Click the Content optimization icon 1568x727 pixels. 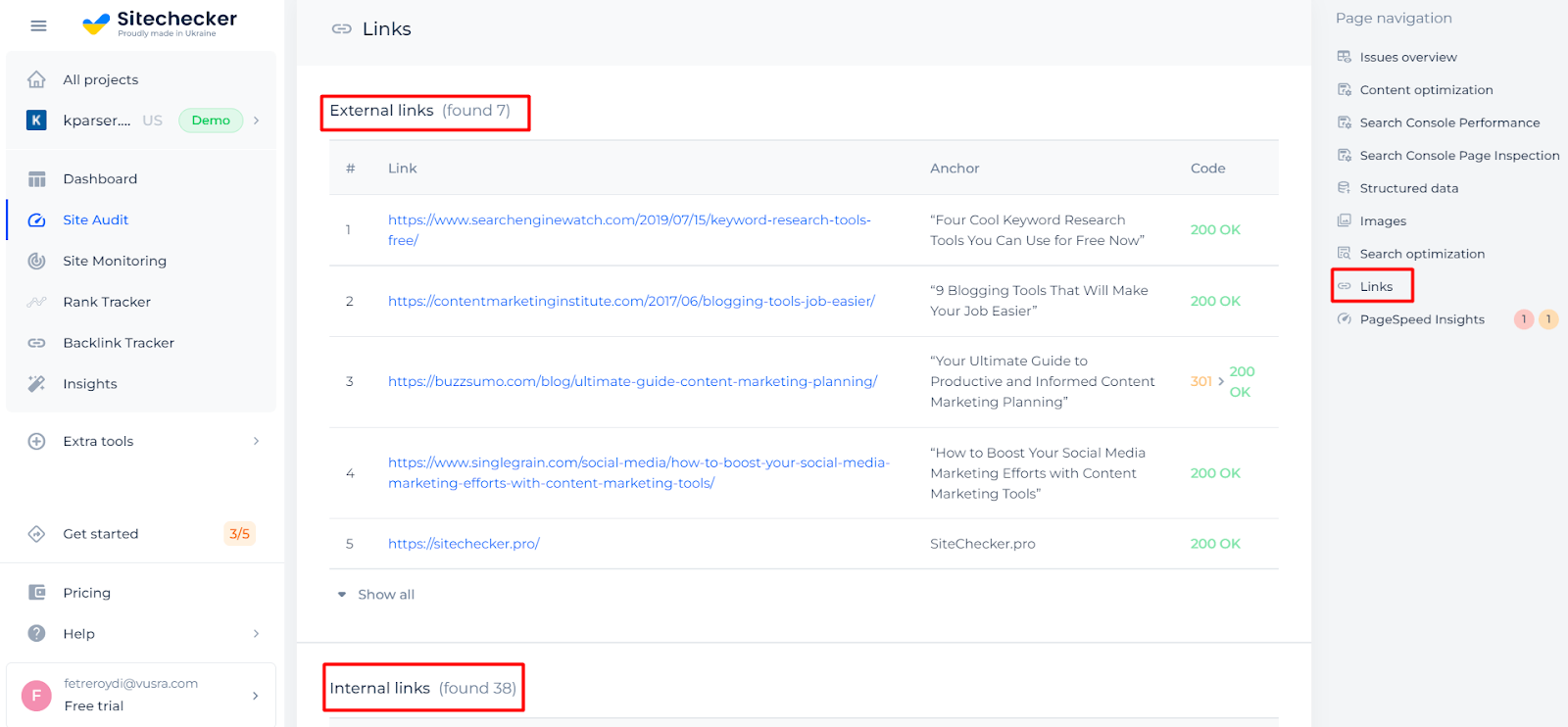[1345, 89]
